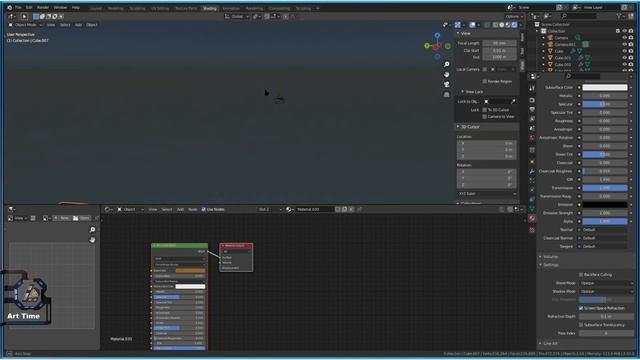Open Global transform orientation dropdown
The height and width of the screenshot is (360, 640).
pyautogui.click(x=237, y=16)
